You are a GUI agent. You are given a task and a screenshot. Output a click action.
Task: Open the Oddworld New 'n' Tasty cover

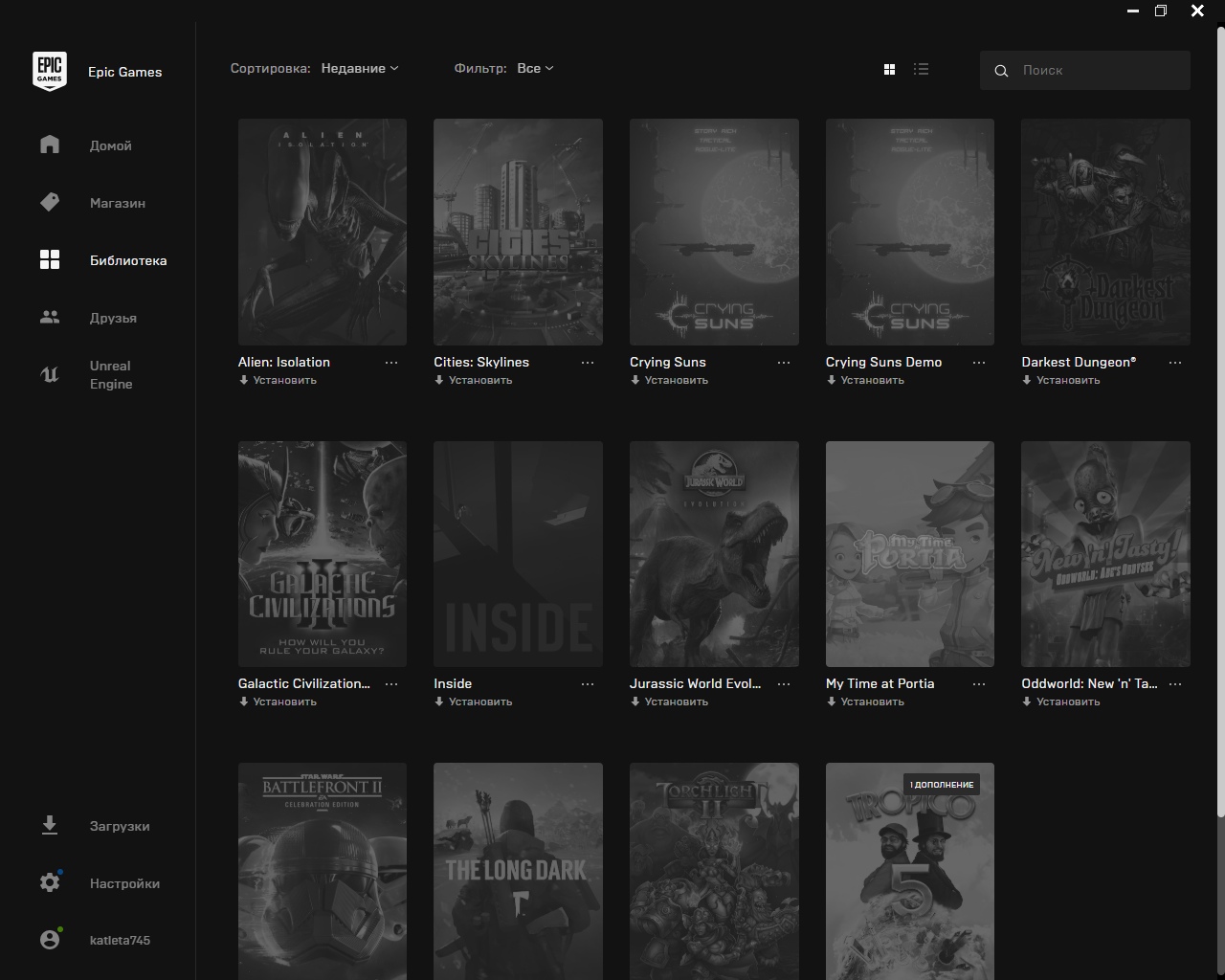point(1105,554)
